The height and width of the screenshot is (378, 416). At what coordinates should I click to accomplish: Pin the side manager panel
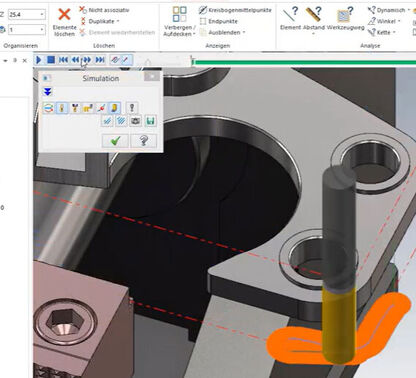click(15, 60)
